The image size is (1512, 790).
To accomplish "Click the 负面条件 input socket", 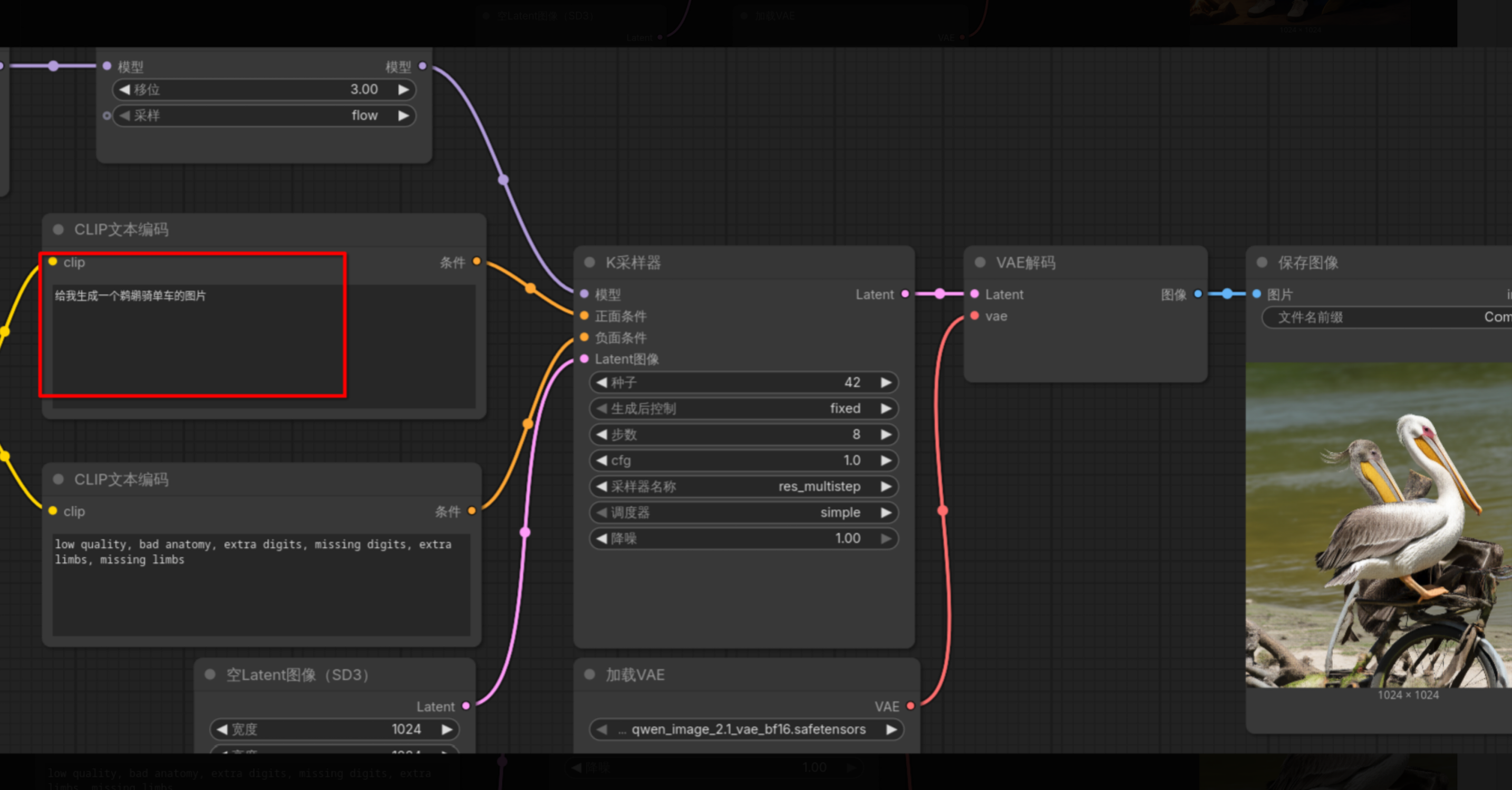I will 584,337.
